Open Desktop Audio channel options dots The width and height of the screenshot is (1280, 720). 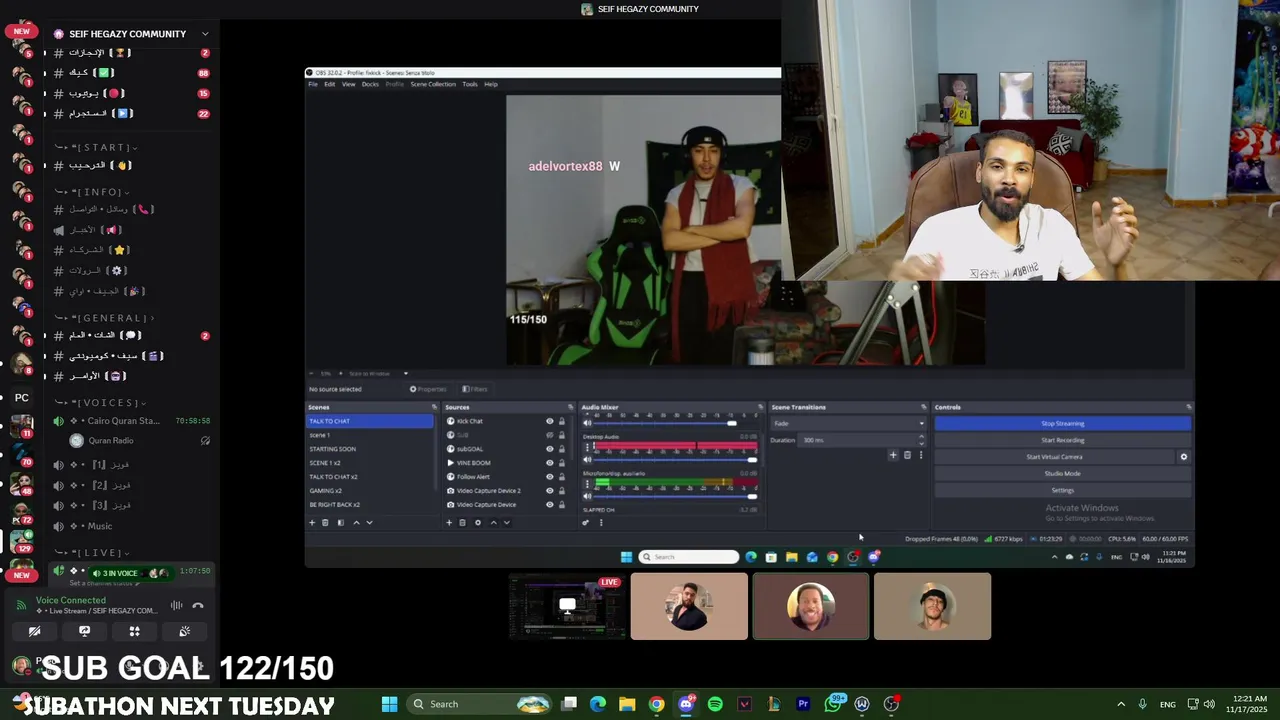587,448
